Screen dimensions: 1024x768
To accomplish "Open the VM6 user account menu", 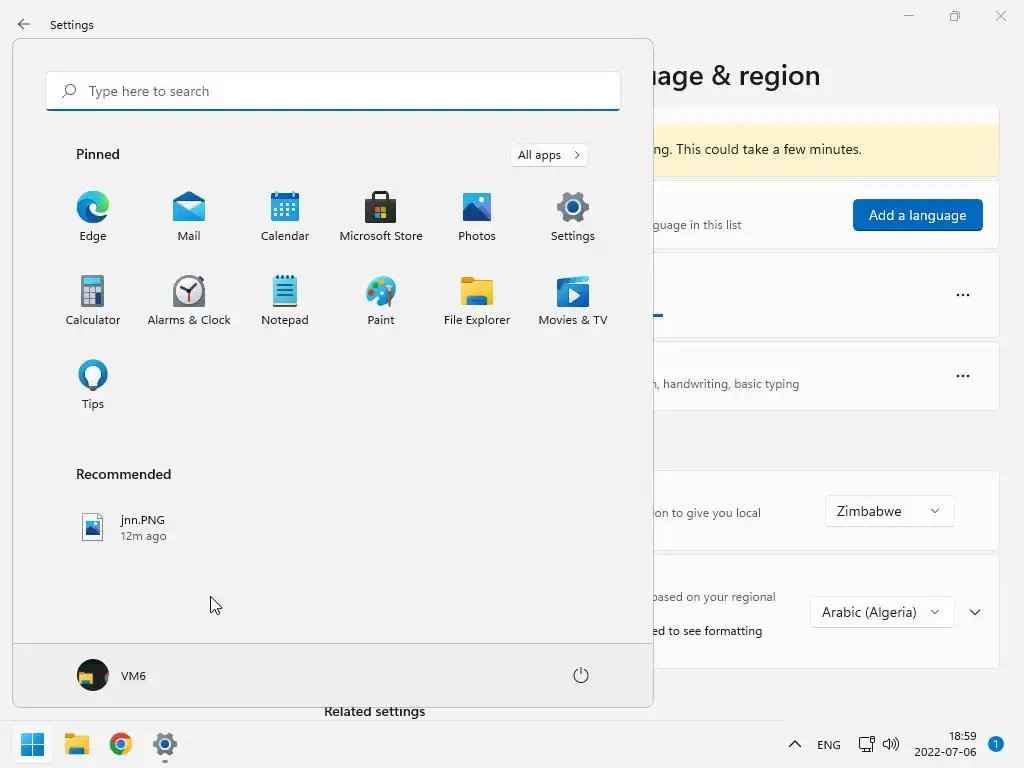I will (x=112, y=675).
